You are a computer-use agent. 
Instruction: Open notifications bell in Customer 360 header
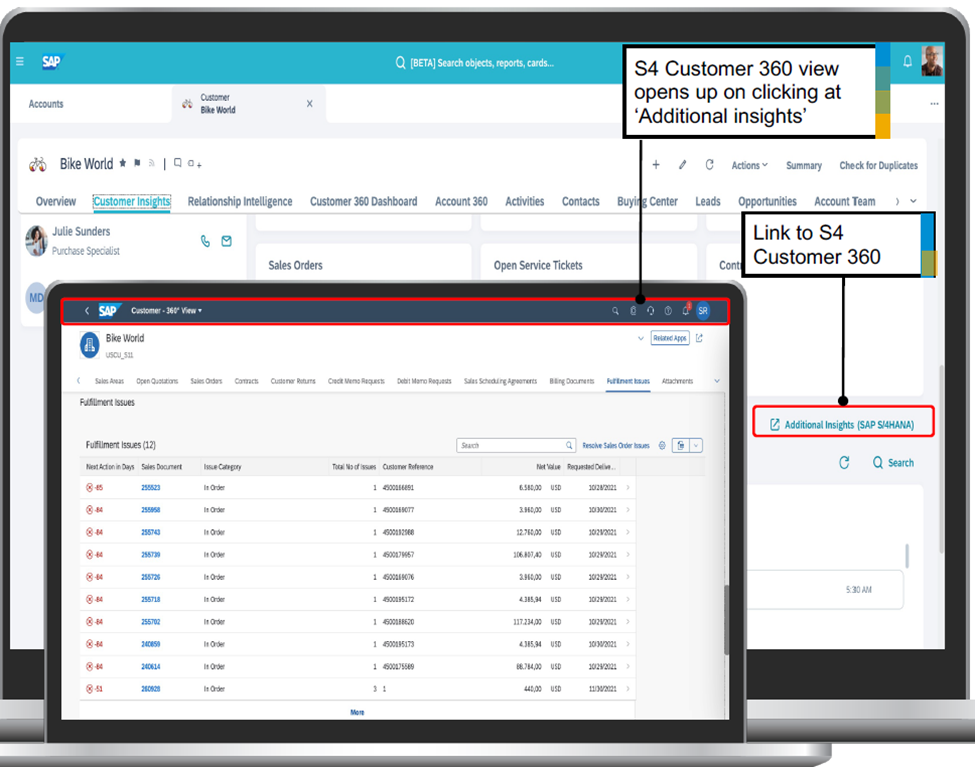tap(686, 310)
